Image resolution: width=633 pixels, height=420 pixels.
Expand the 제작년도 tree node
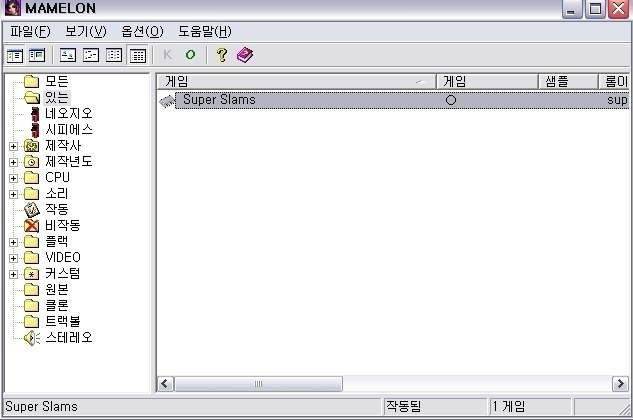[x=13, y=162]
